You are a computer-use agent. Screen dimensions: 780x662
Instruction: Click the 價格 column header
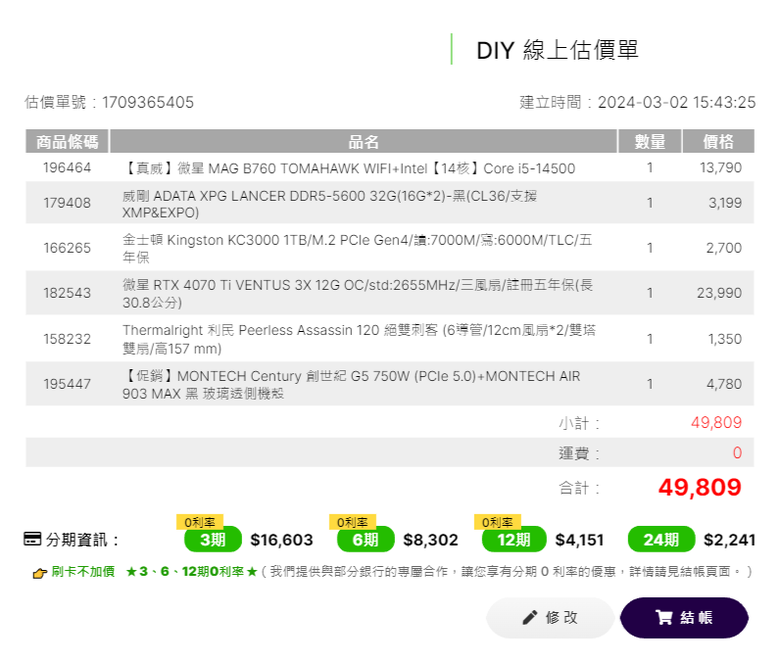(718, 141)
